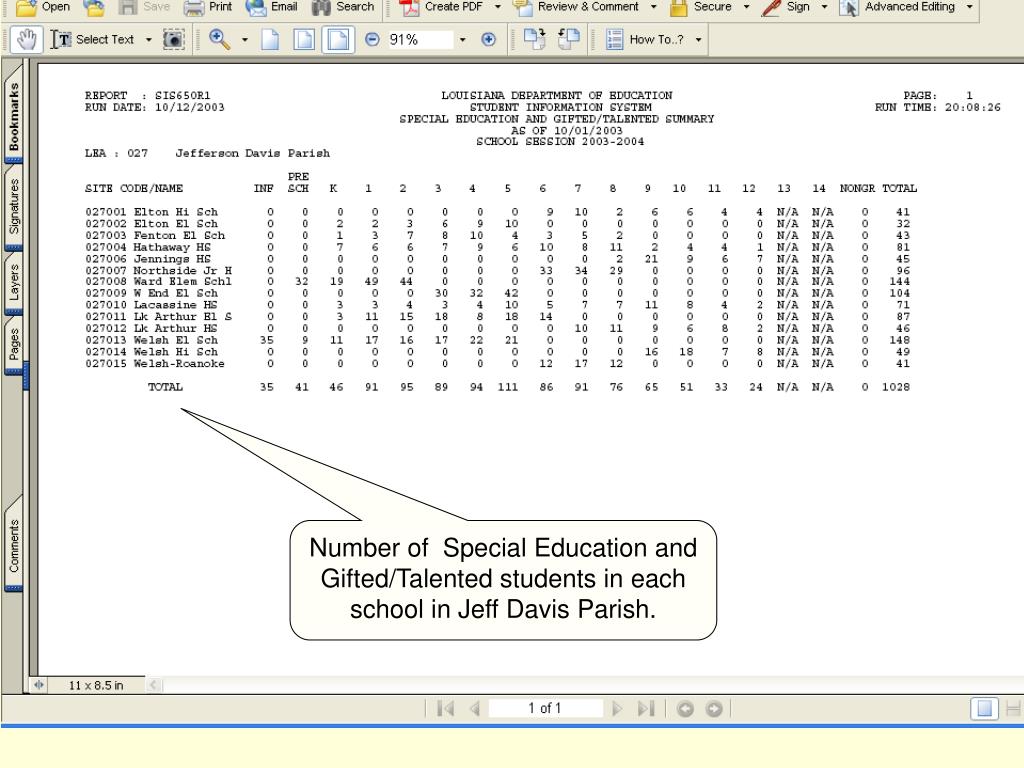
Task: Click the Save button
Action: click(145, 7)
